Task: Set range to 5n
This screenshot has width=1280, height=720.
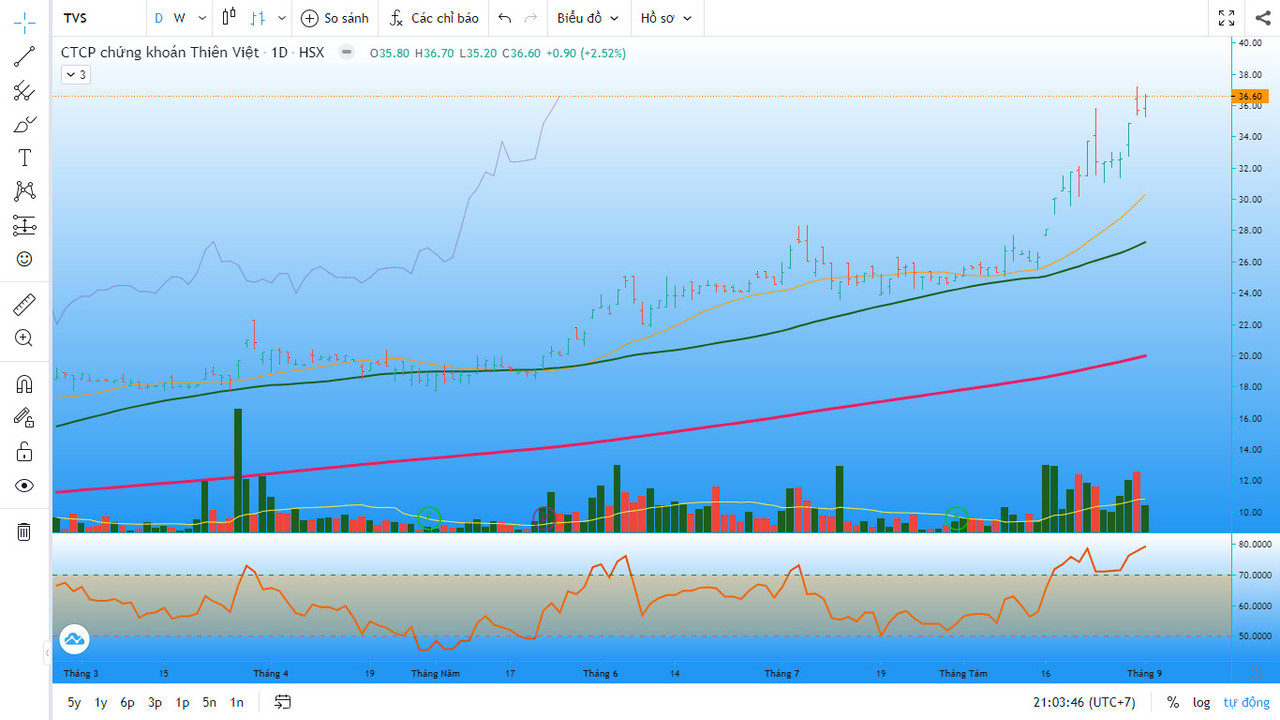Action: coord(209,702)
